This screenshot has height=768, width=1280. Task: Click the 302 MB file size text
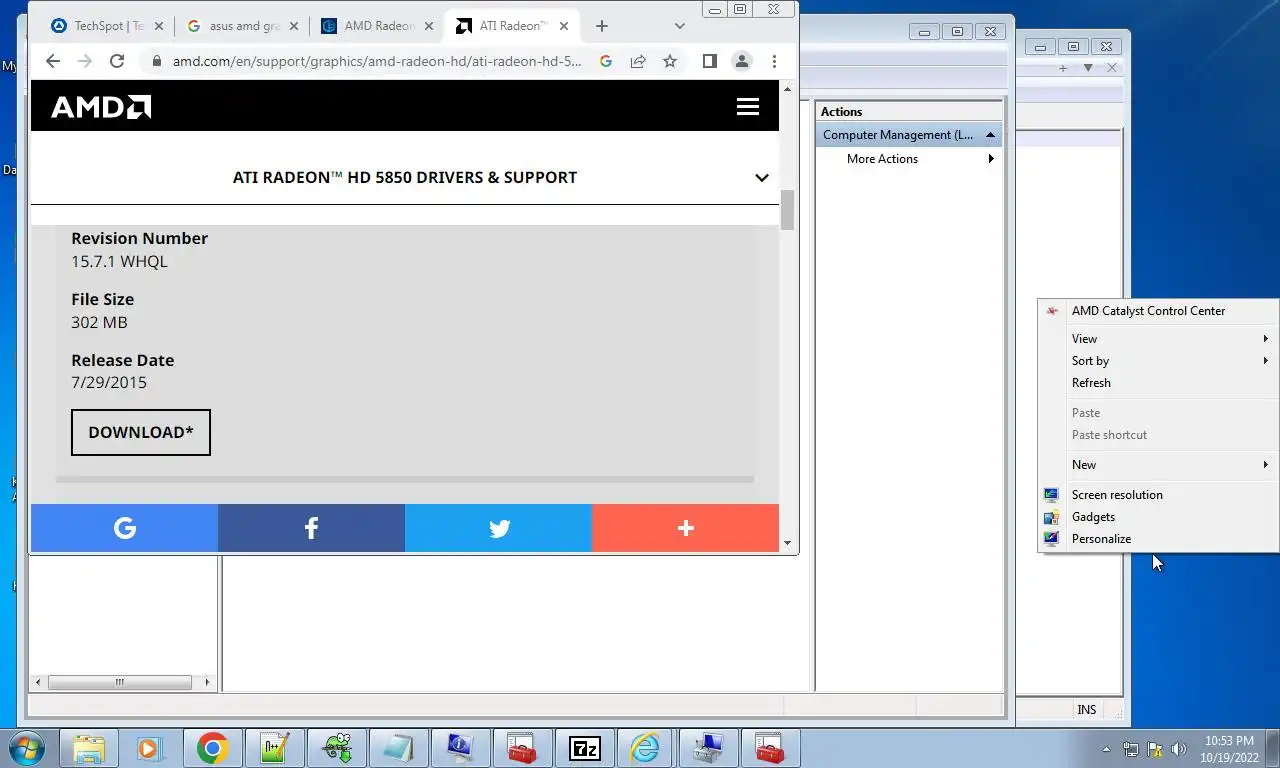[99, 323]
